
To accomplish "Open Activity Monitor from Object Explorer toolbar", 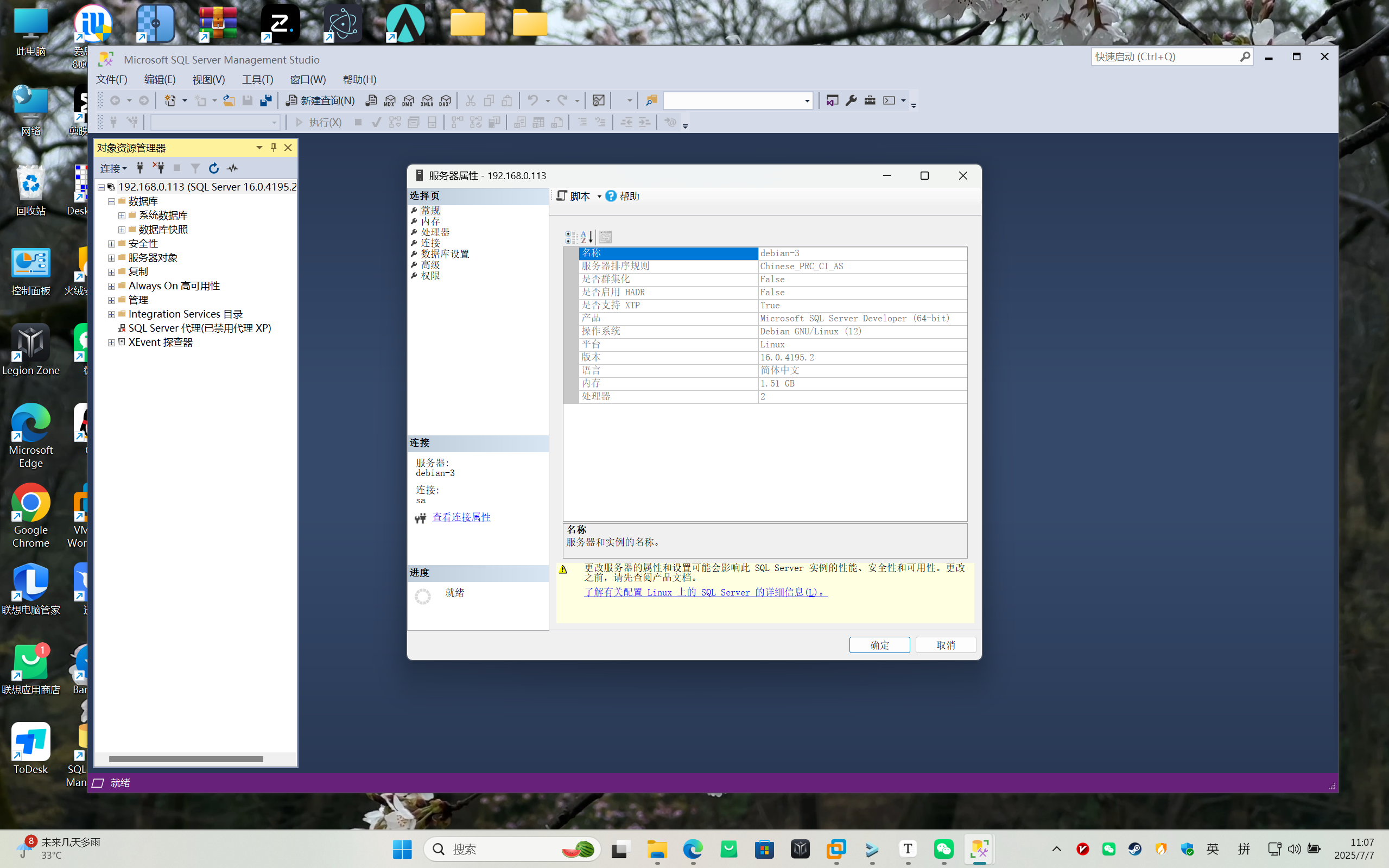I will click(x=232, y=168).
